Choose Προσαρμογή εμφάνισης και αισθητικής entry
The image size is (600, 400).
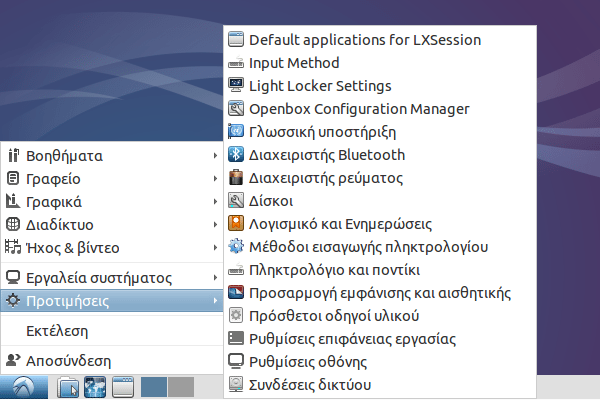click(380, 293)
